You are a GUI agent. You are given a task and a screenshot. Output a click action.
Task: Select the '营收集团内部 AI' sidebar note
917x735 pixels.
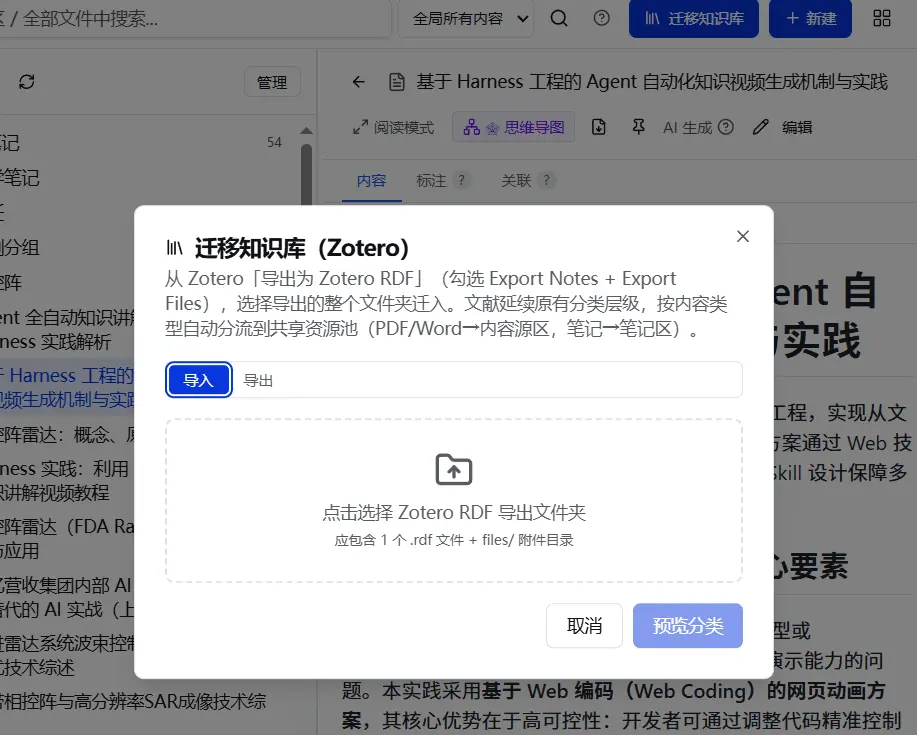tap(67, 598)
